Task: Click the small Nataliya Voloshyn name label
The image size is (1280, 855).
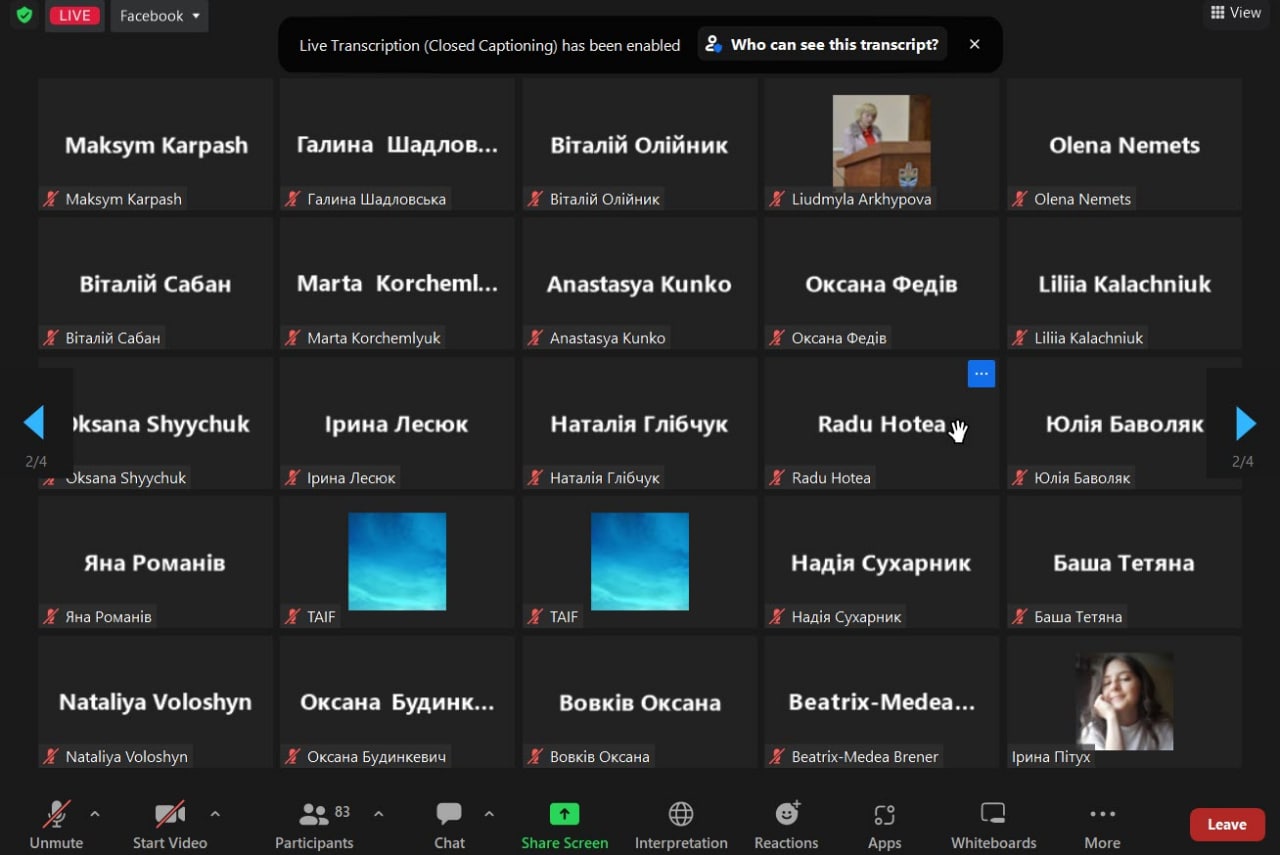Action: tap(126, 757)
